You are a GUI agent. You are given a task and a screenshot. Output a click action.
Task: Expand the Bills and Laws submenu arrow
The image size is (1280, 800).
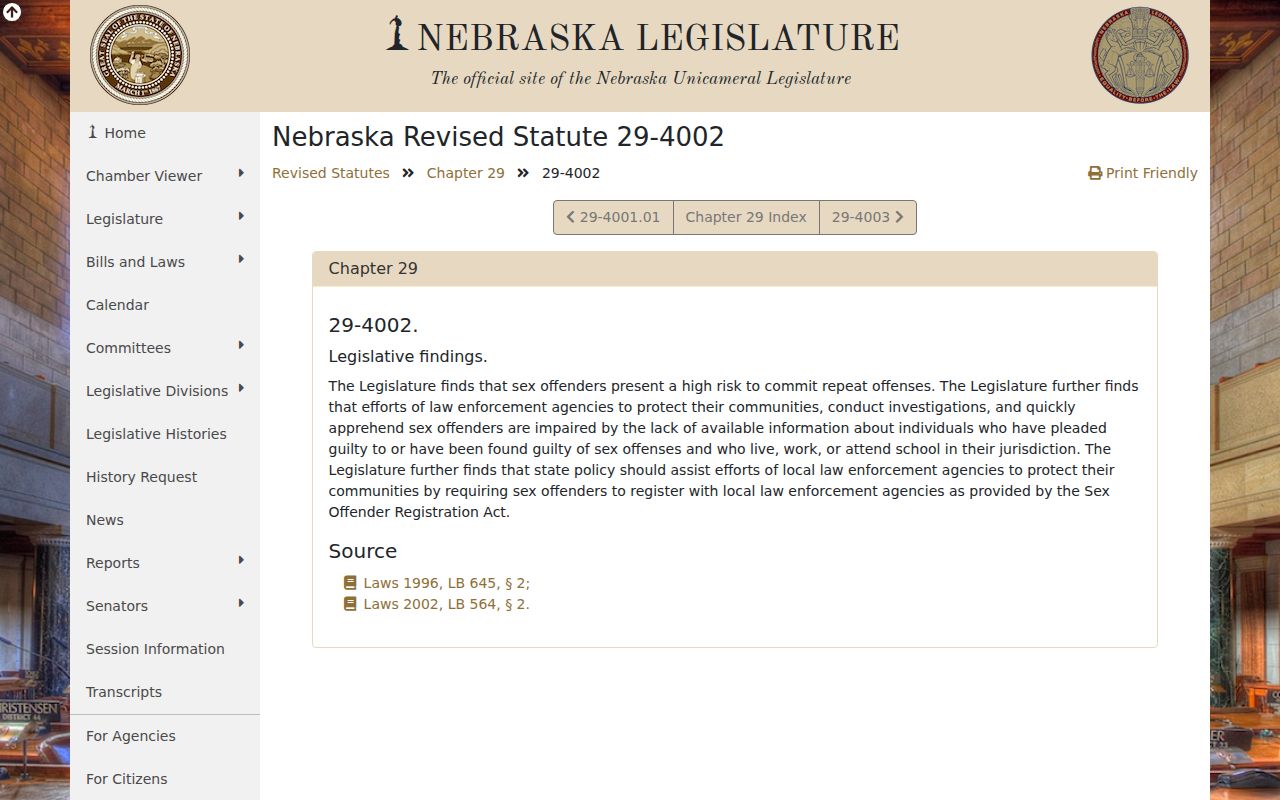[x=241, y=260]
